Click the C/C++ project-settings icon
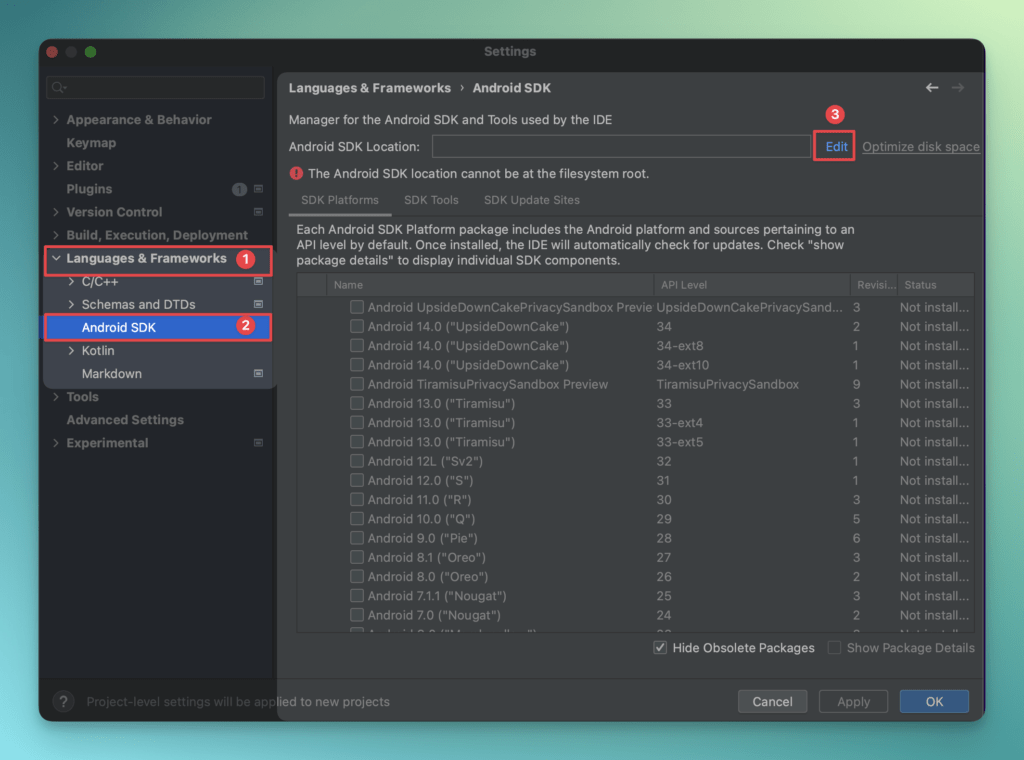This screenshot has height=760, width=1024. tap(259, 281)
